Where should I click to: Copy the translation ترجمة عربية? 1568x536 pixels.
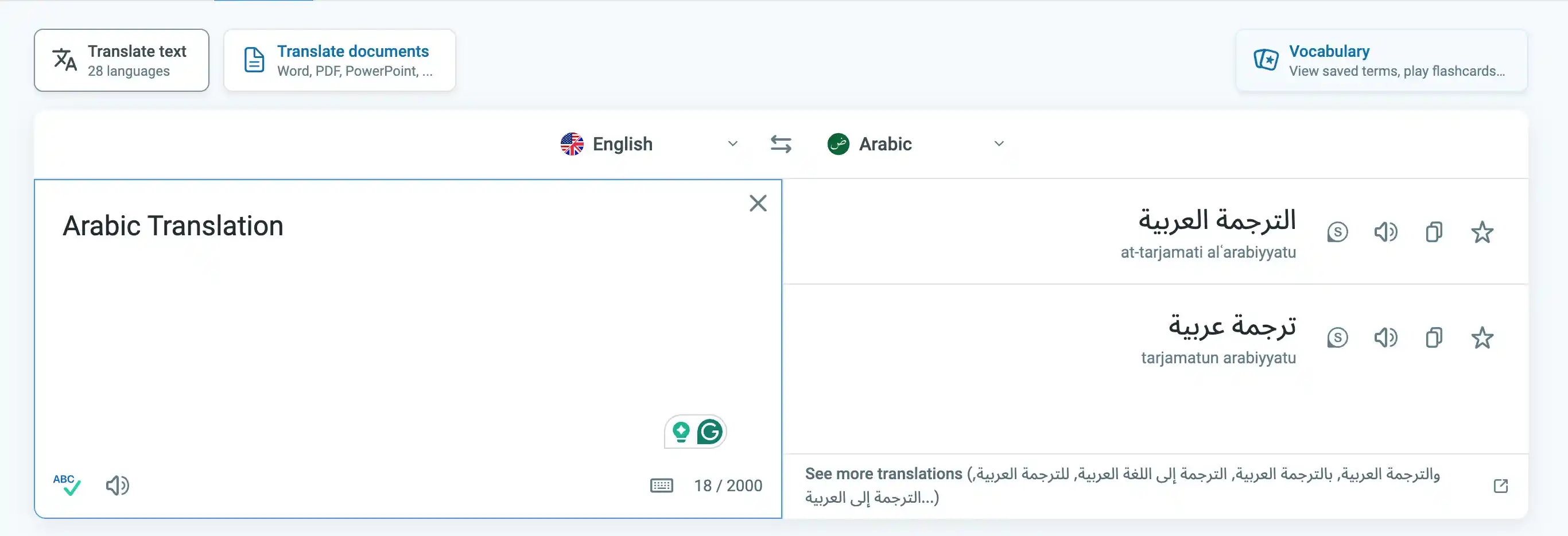[x=1435, y=337]
